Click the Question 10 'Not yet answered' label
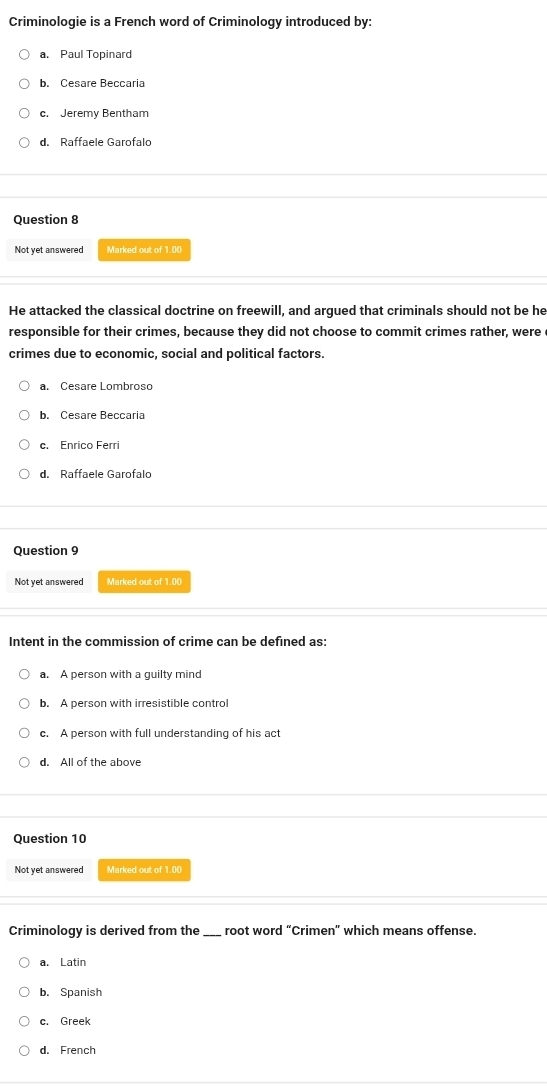547x1087 pixels. click(49, 869)
